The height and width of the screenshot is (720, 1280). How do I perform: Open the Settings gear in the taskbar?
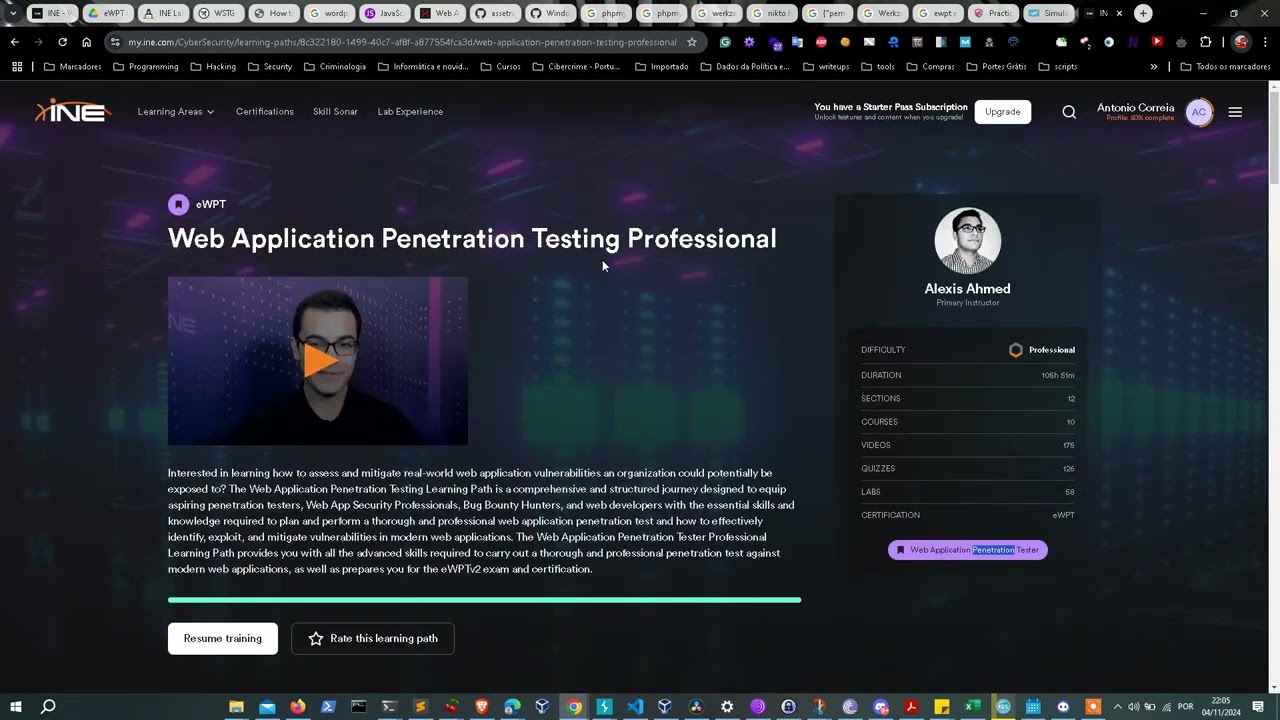click(727, 707)
